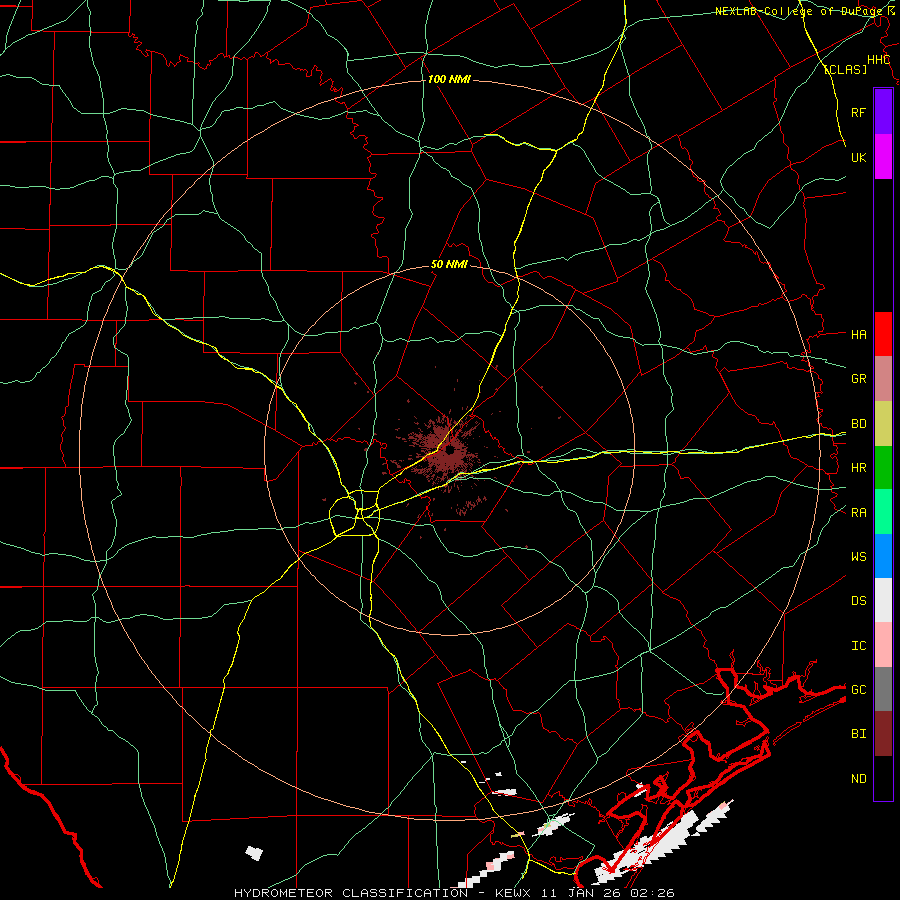Click the 50 NMI range ring label
Screen dimensions: 900x900
click(449, 265)
